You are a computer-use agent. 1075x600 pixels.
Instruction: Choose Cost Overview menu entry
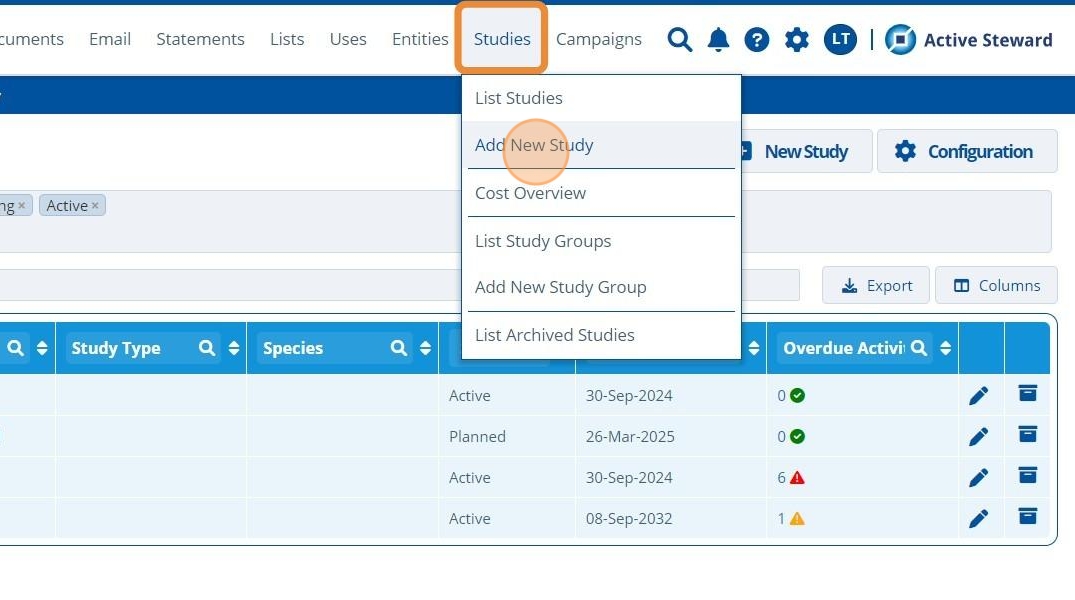click(530, 193)
